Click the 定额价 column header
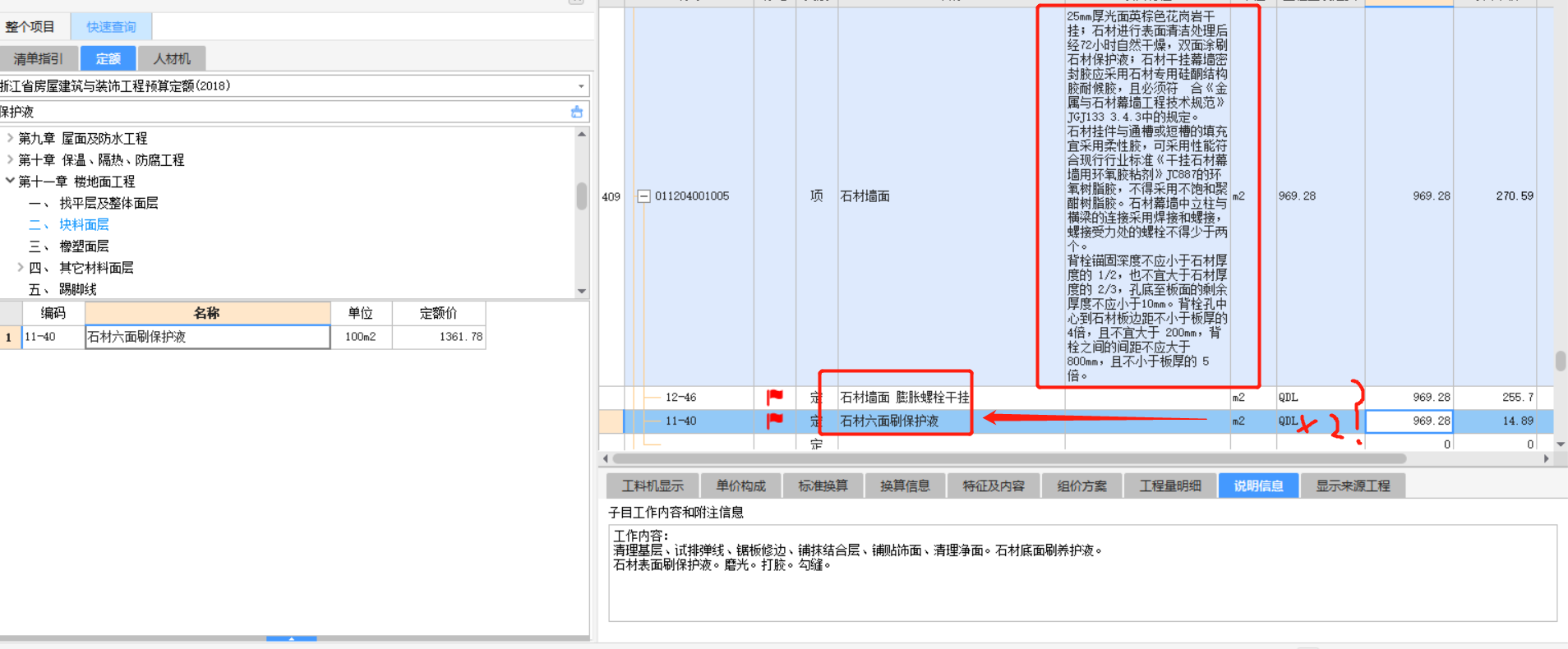The width and height of the screenshot is (1568, 649). pyautogui.click(x=438, y=313)
